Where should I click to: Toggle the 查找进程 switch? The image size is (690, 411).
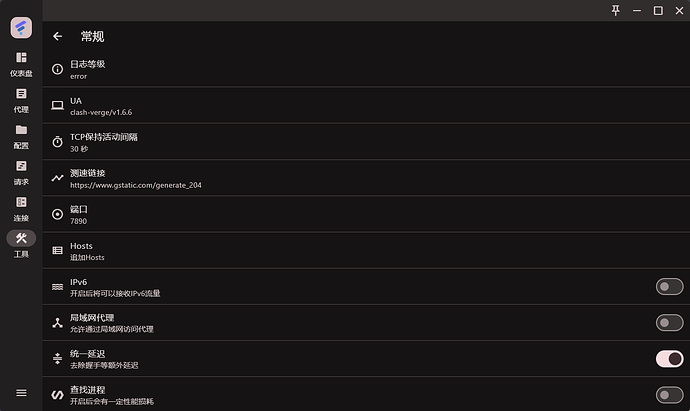(x=669, y=394)
